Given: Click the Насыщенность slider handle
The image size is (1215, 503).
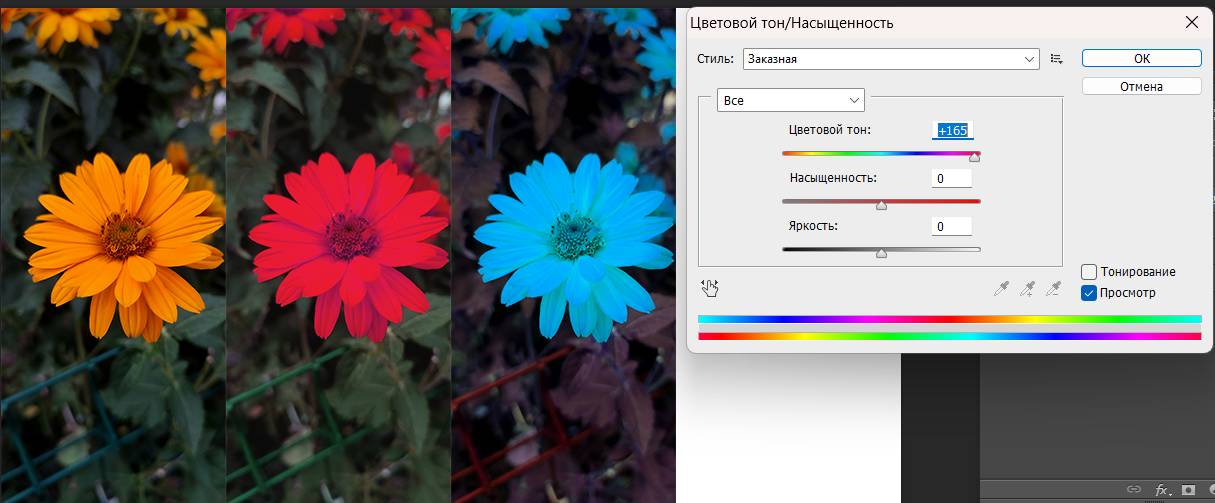Looking at the screenshot, I should (x=881, y=205).
